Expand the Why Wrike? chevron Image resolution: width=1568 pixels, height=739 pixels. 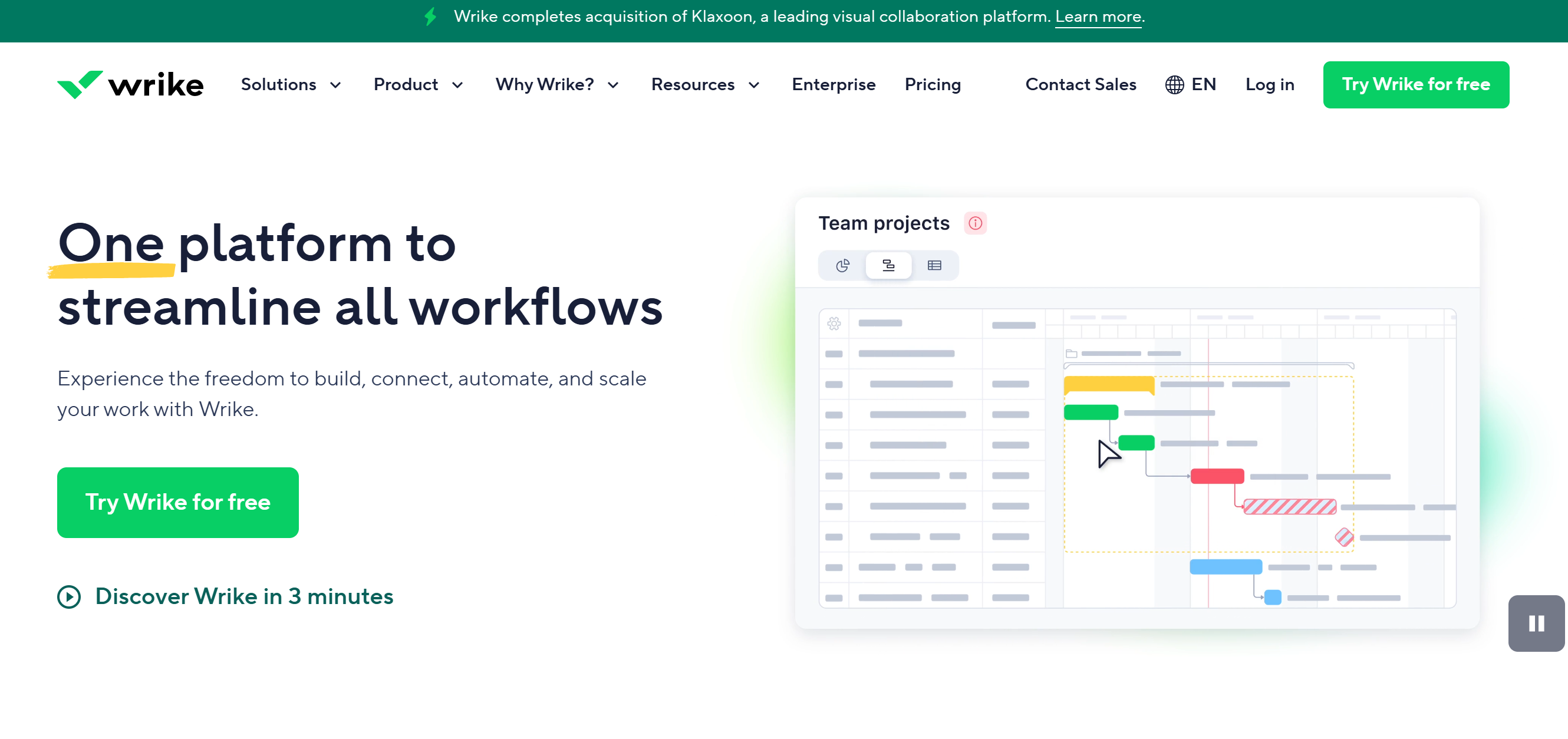tap(613, 85)
